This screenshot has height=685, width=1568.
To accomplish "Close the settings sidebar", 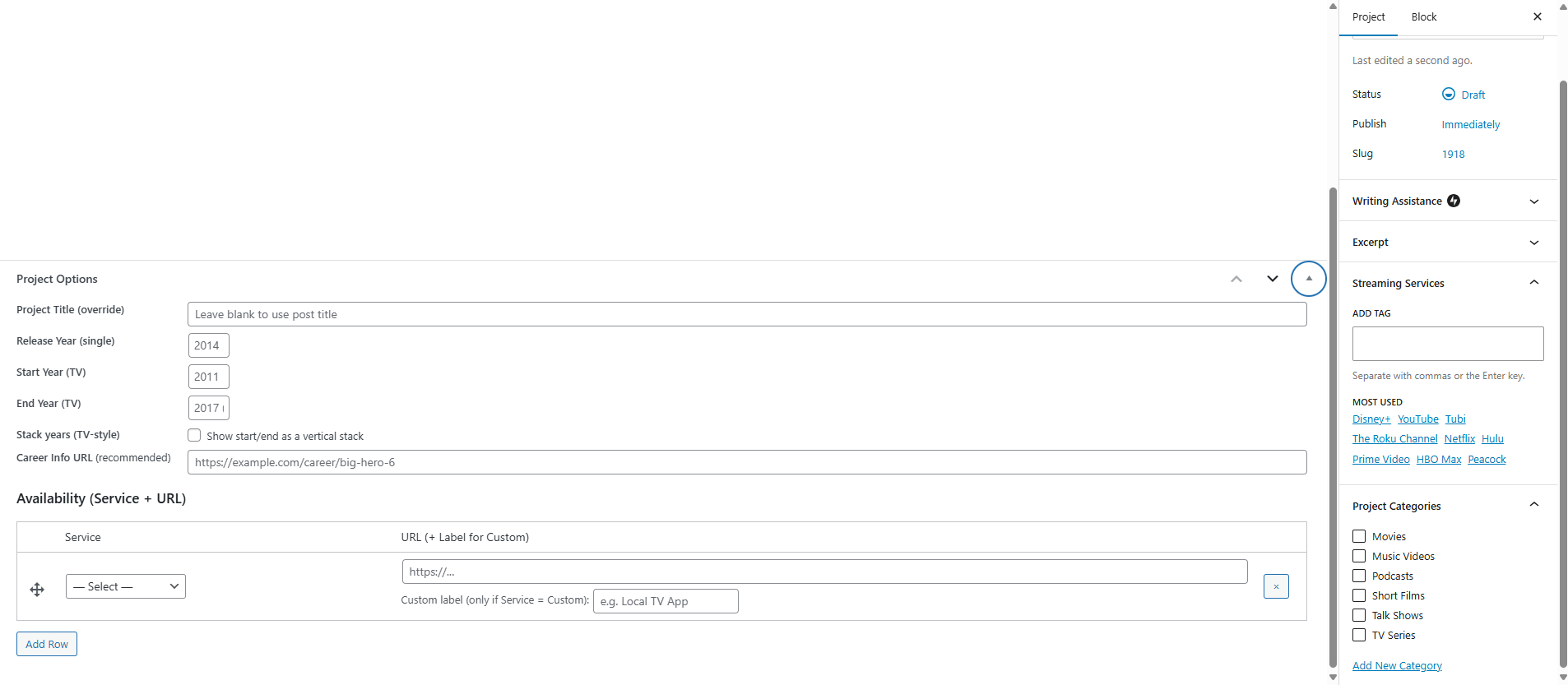I will 1537,16.
